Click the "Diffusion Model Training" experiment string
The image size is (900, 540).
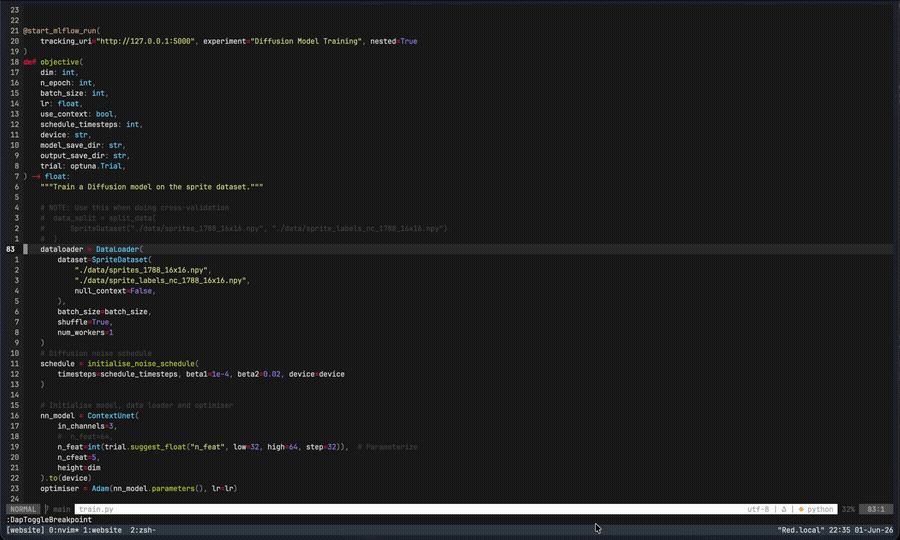[x=307, y=41]
